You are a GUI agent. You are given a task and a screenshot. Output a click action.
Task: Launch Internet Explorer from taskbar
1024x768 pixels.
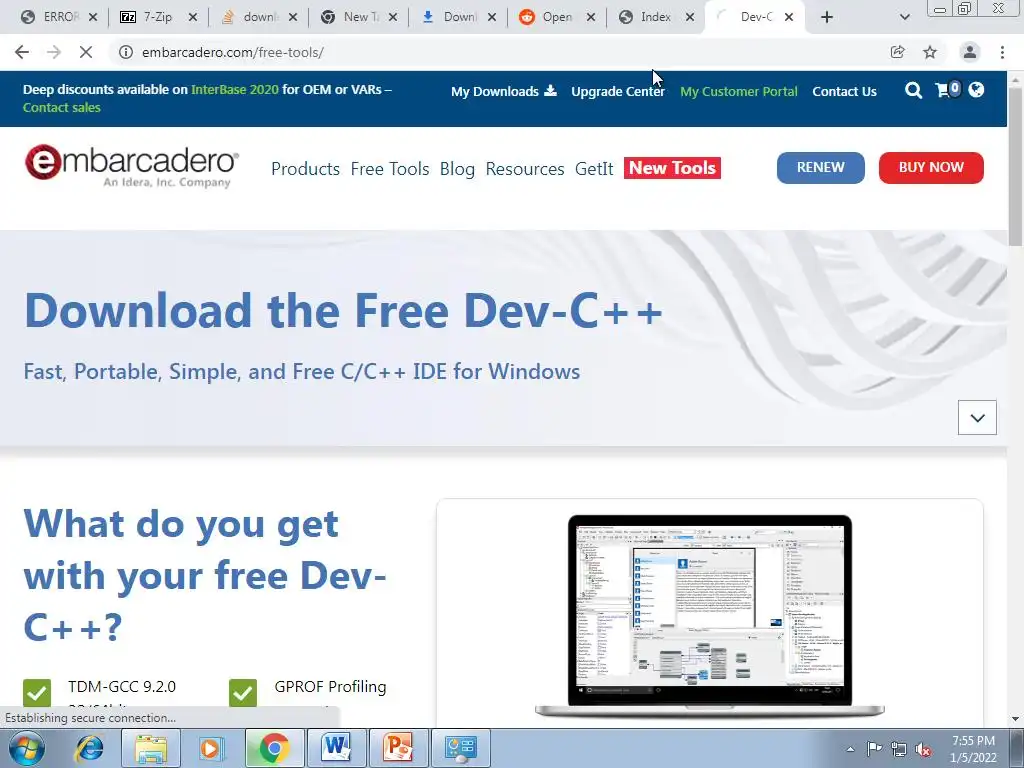pyautogui.click(x=89, y=748)
